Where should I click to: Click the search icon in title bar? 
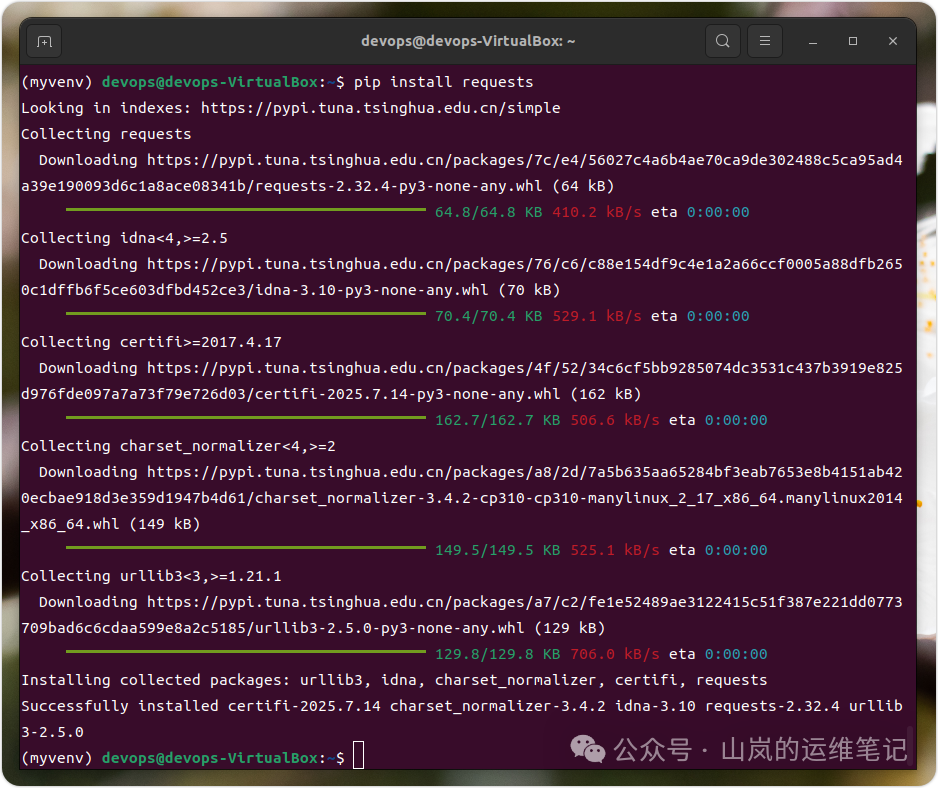click(722, 42)
